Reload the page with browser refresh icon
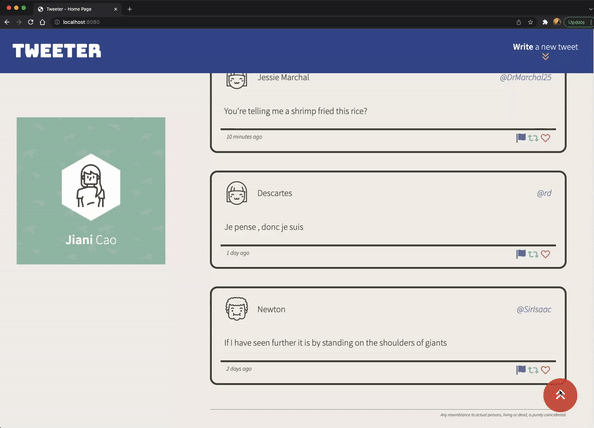 click(31, 22)
